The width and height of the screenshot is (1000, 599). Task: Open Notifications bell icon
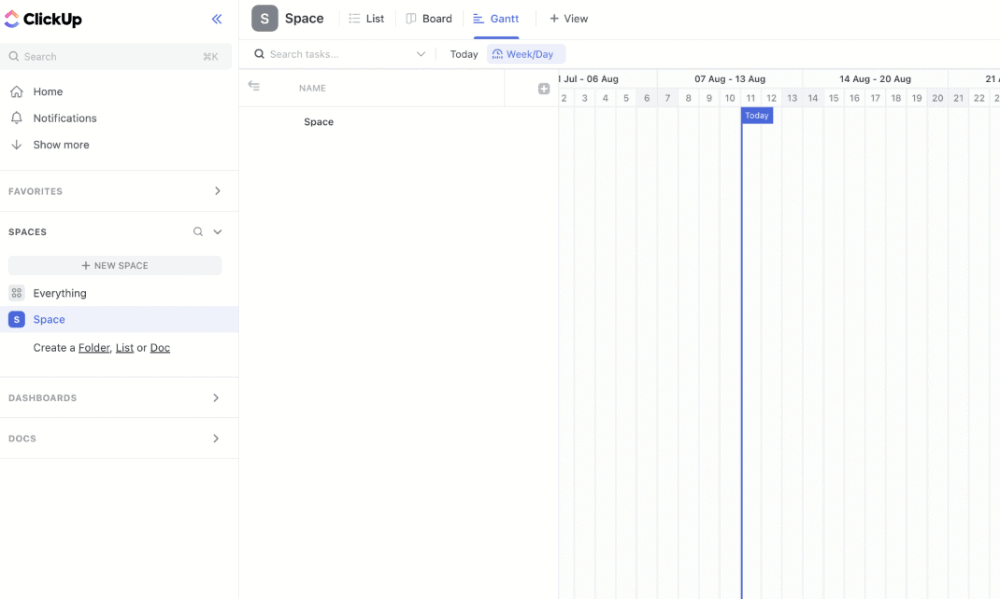[17, 118]
